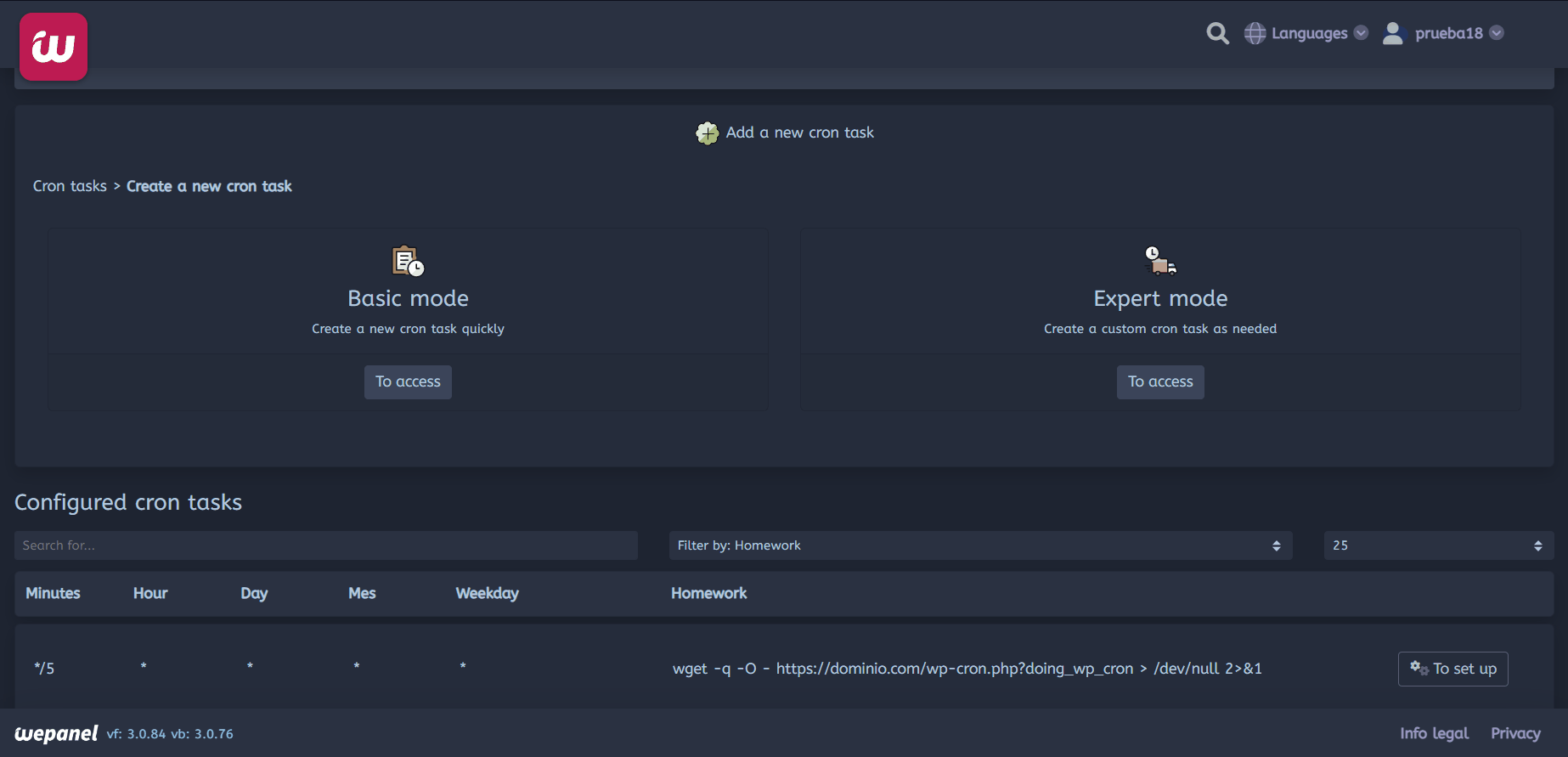
Task: Open the Filter by: Homework dropdown
Action: [980, 545]
